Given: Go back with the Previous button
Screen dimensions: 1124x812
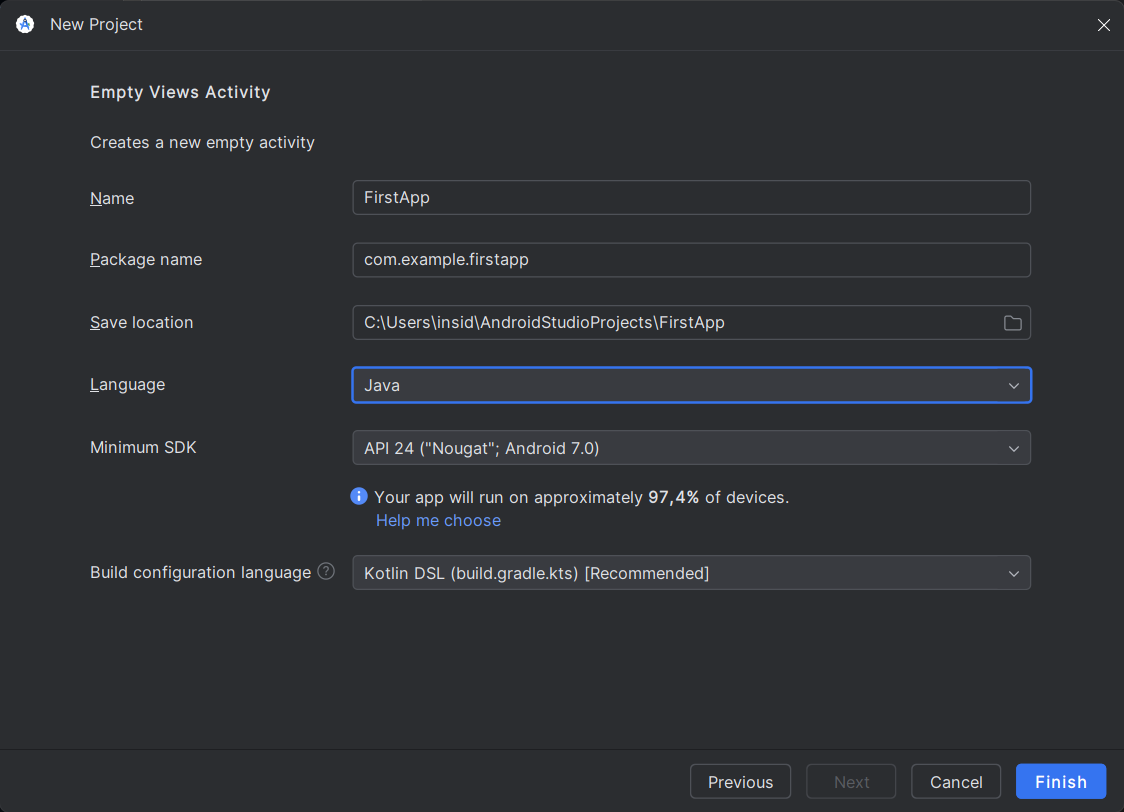Looking at the screenshot, I should click(x=740, y=782).
